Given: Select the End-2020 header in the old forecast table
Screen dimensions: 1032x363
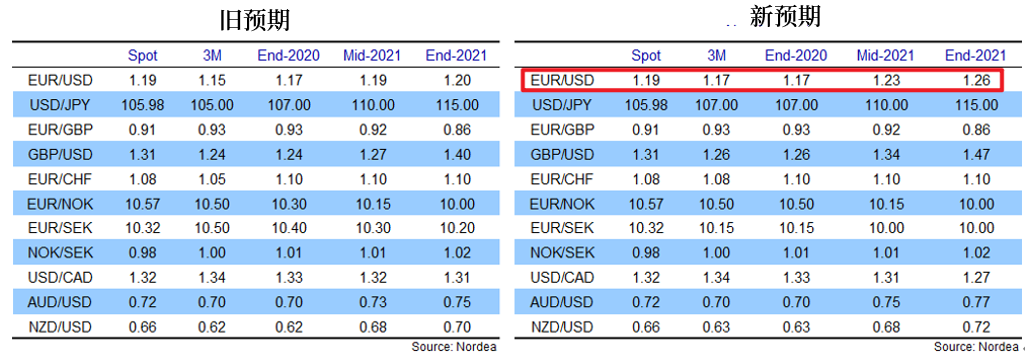Looking at the screenshot, I should pos(288,55).
